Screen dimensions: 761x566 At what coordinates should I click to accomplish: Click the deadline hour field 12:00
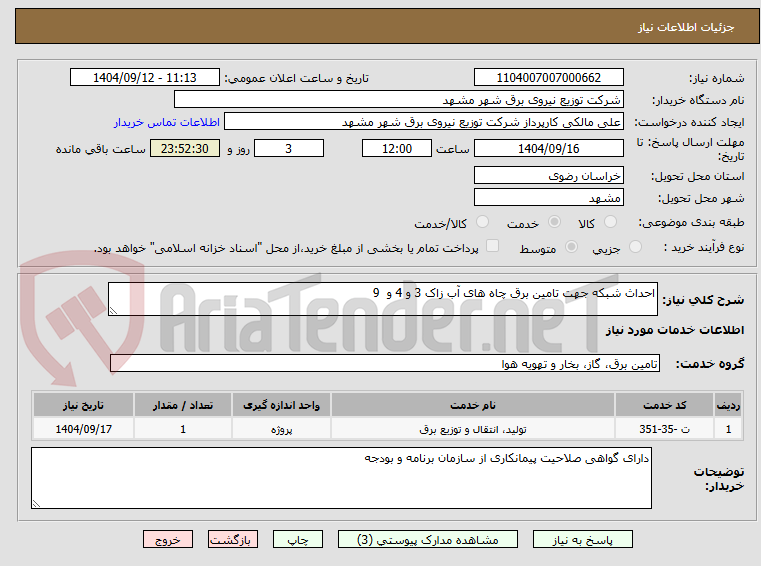click(x=397, y=149)
